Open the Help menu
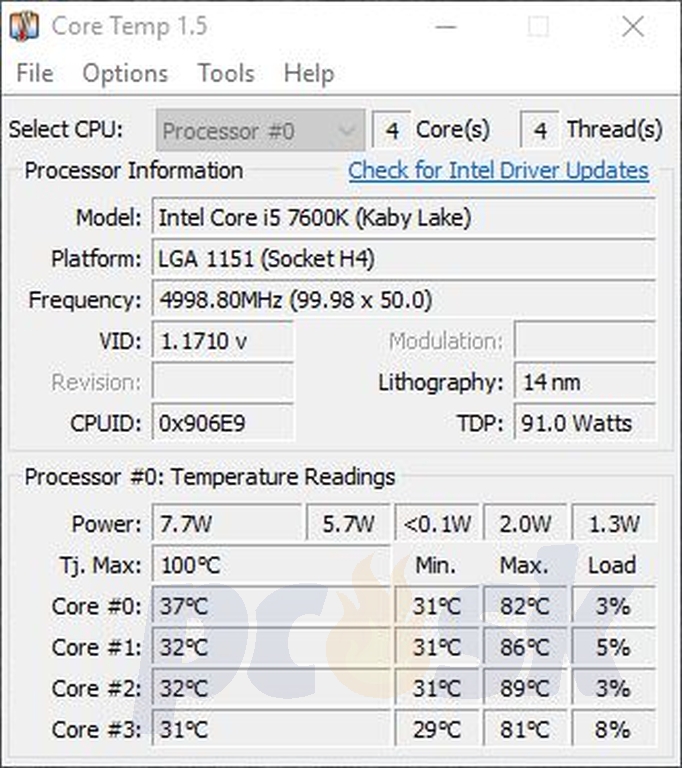Image resolution: width=682 pixels, height=768 pixels. coord(309,73)
